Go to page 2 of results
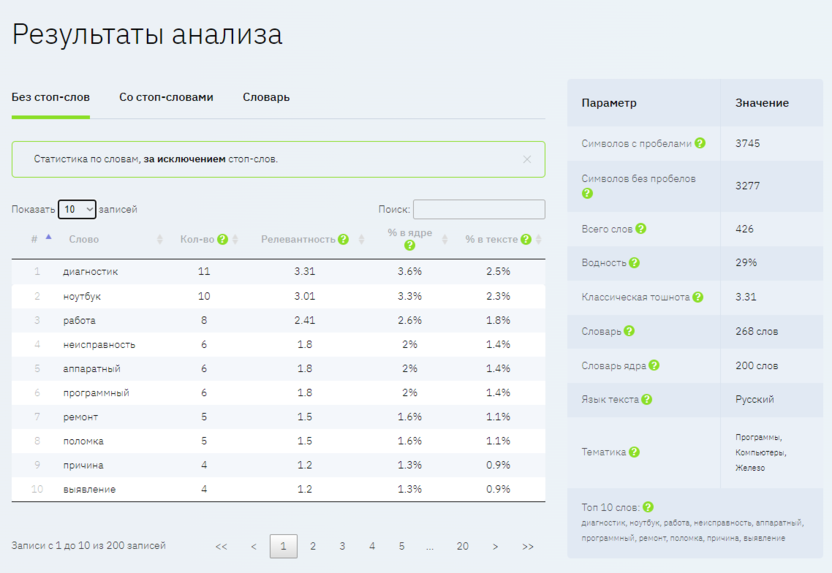The width and height of the screenshot is (832, 573). pyautogui.click(x=313, y=547)
